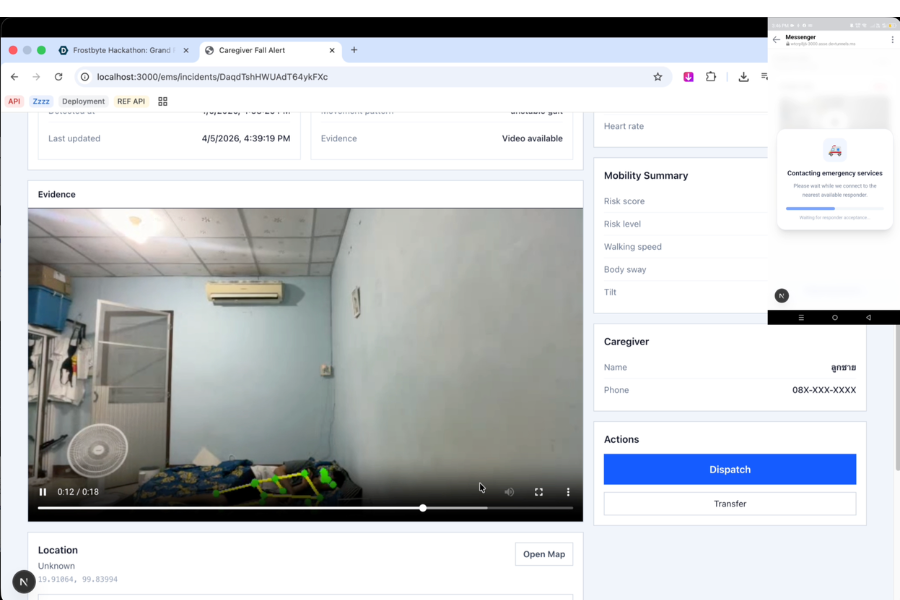
Task: Click the ambulance icon in emergency dialog
Action: tap(835, 150)
